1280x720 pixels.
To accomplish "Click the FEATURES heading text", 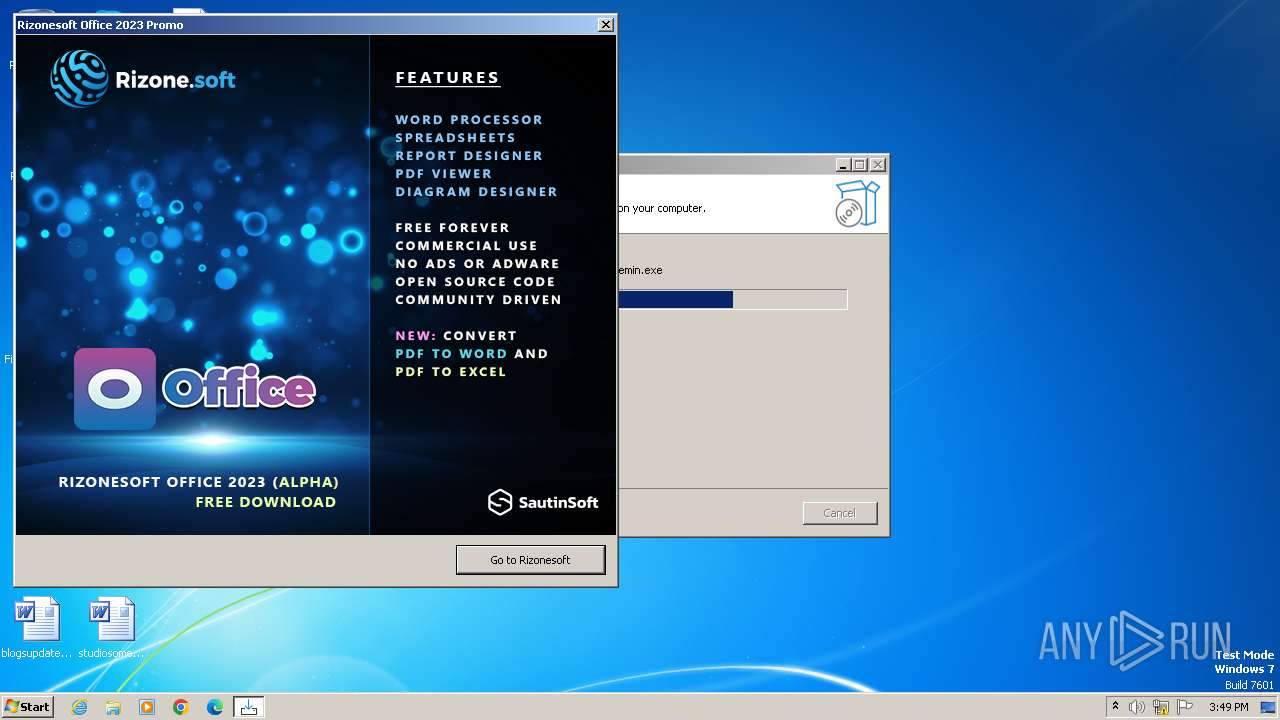I will 447,77.
